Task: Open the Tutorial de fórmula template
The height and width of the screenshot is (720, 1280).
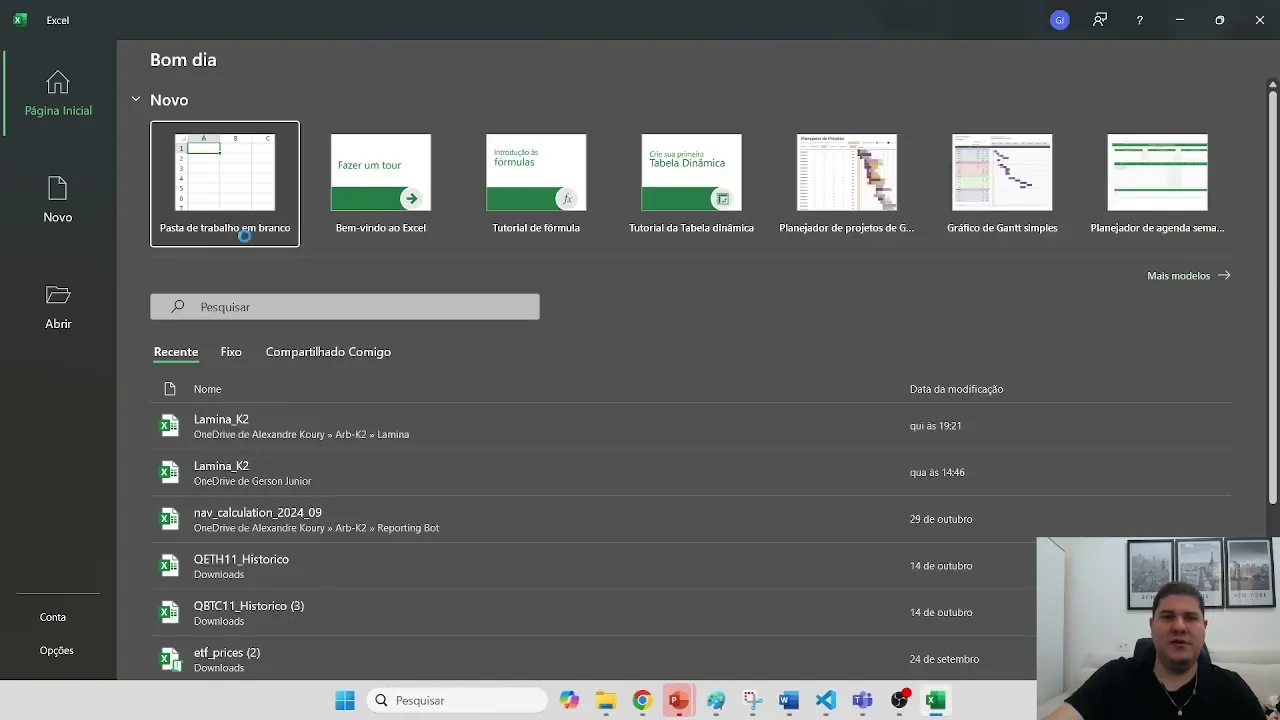Action: pos(536,184)
